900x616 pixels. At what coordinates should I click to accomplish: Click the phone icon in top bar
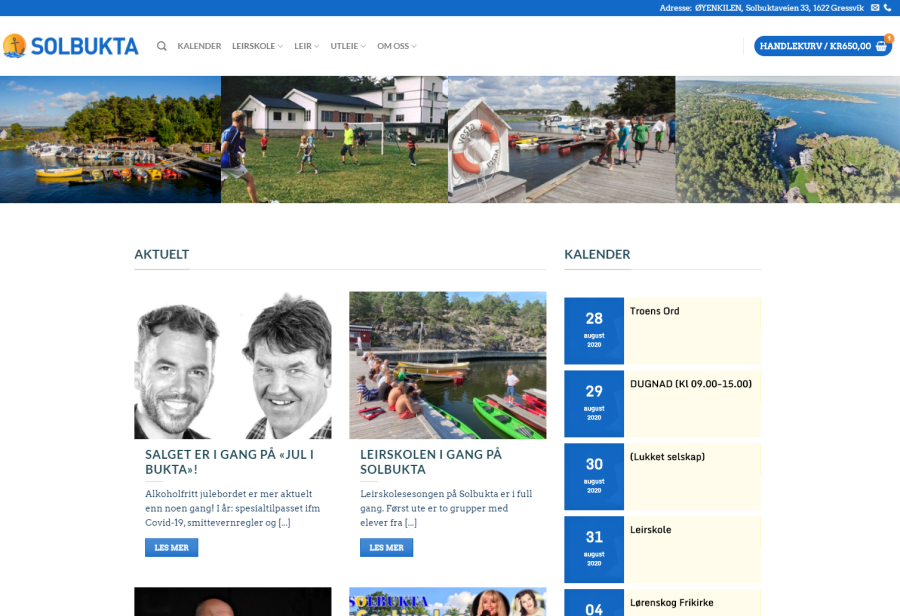click(x=888, y=8)
